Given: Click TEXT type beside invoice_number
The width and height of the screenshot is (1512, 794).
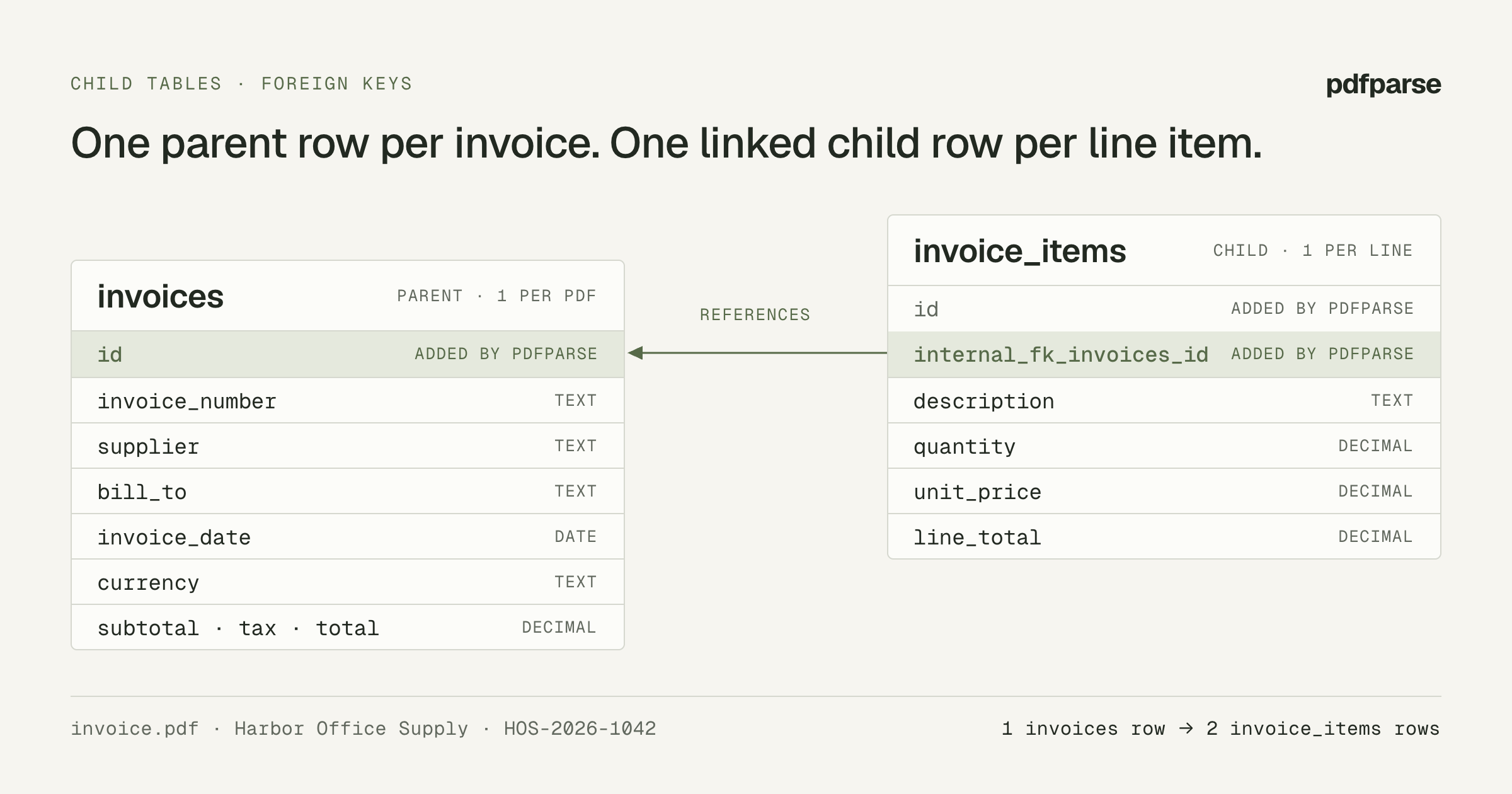Looking at the screenshot, I should pyautogui.click(x=575, y=400).
